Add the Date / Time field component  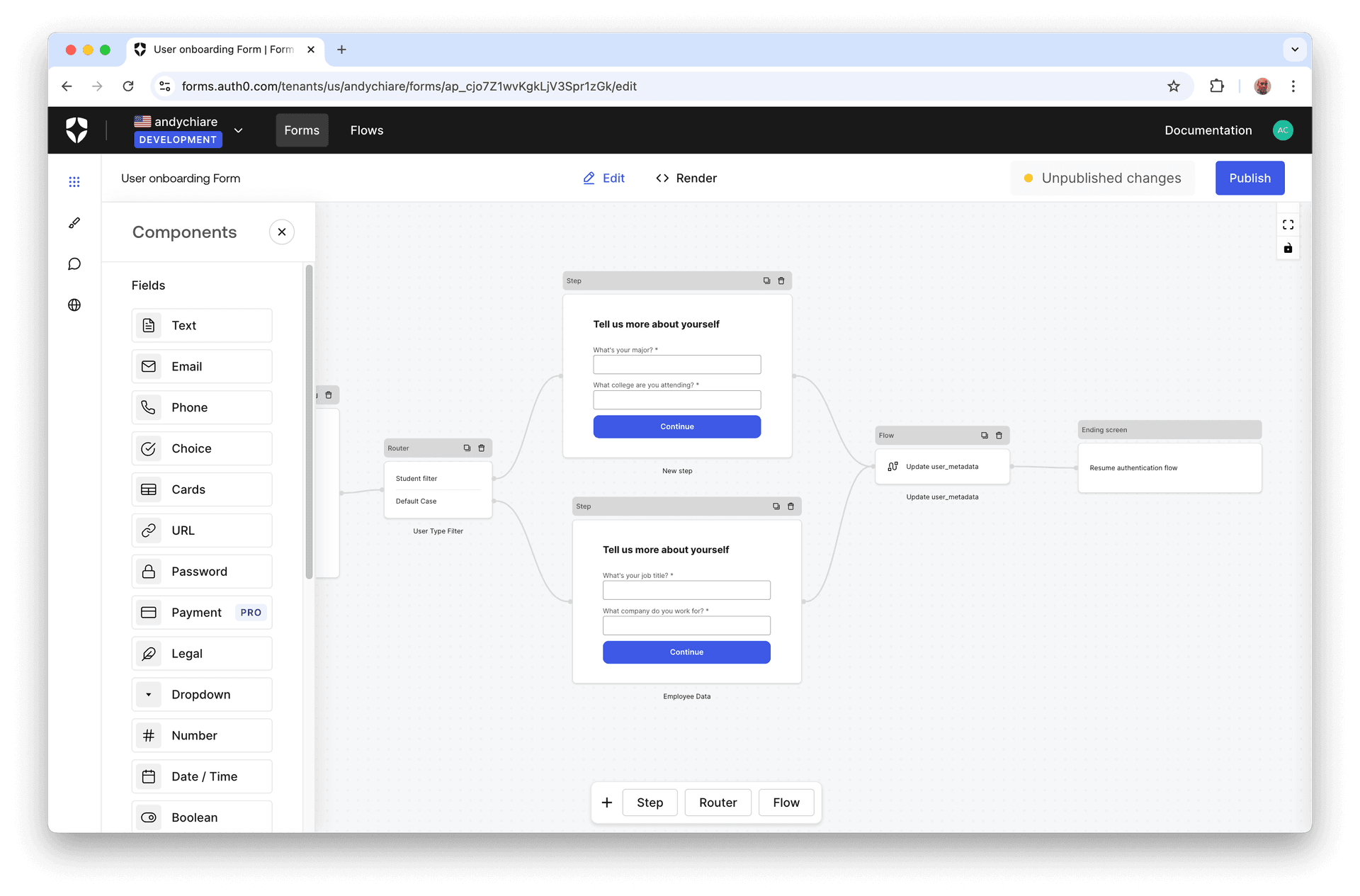tap(202, 778)
